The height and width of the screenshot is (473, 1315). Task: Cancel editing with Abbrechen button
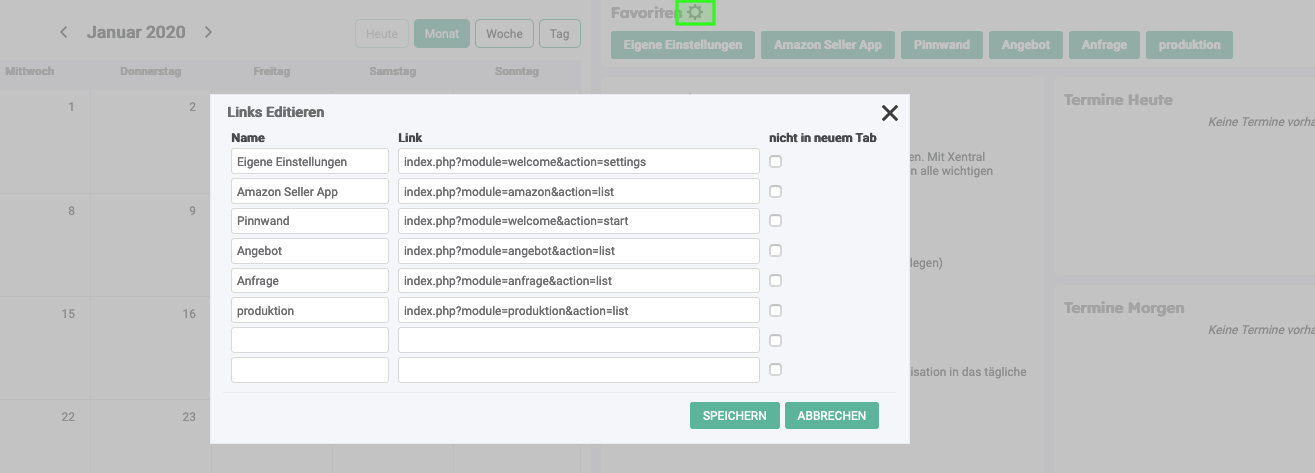coord(831,416)
